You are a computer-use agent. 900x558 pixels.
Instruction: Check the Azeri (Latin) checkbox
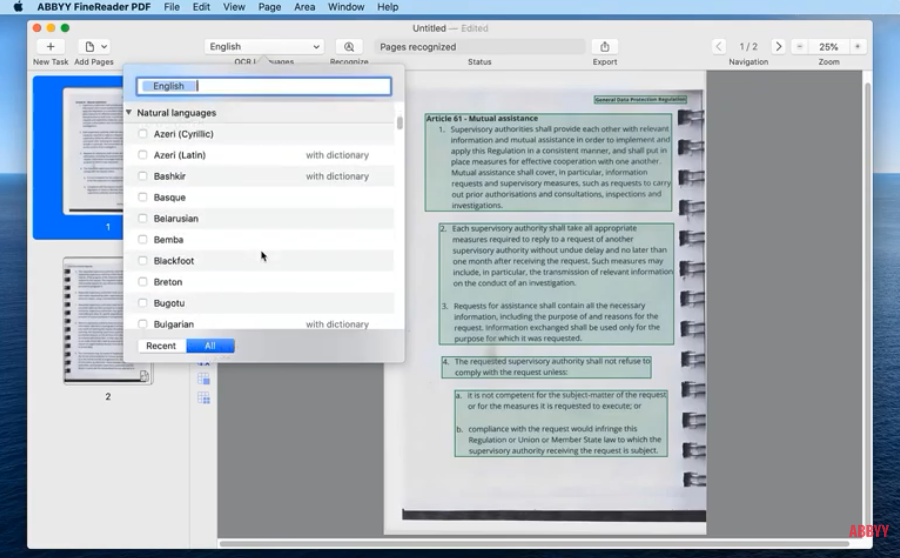pos(142,155)
